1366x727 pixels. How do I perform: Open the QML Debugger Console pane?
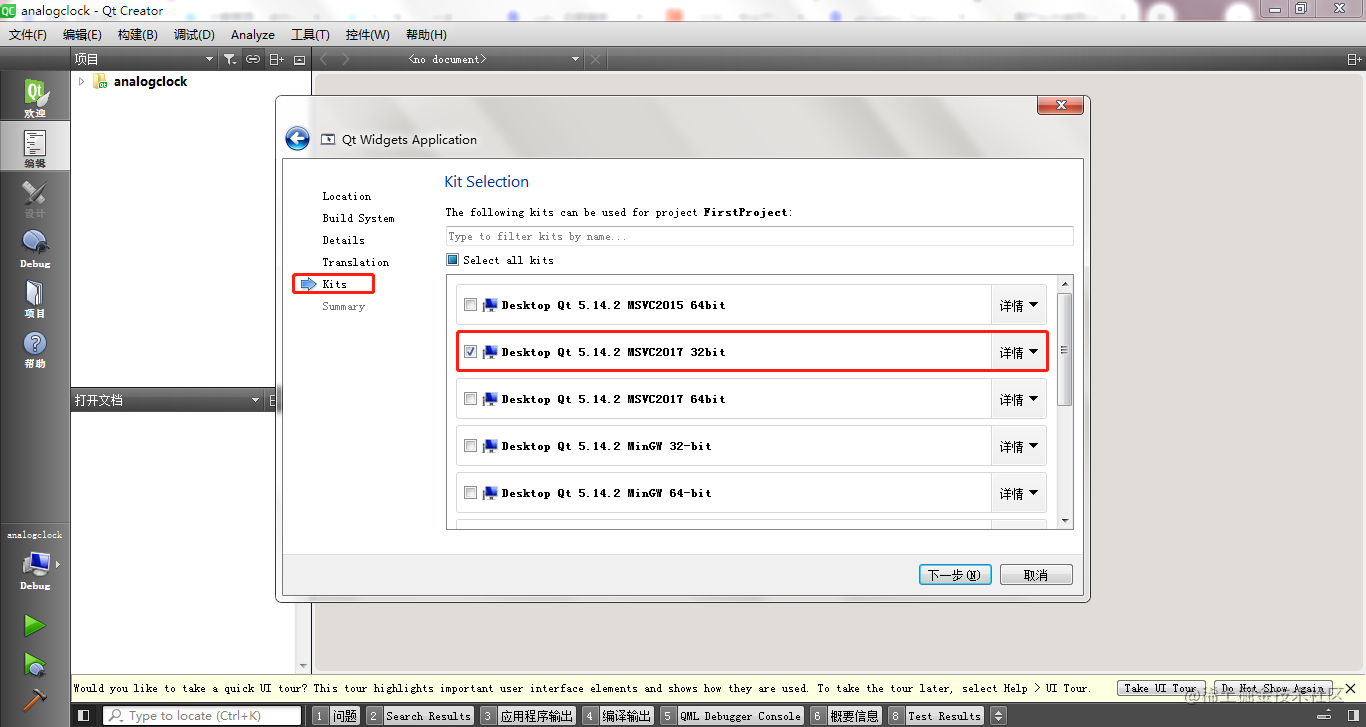click(732, 715)
